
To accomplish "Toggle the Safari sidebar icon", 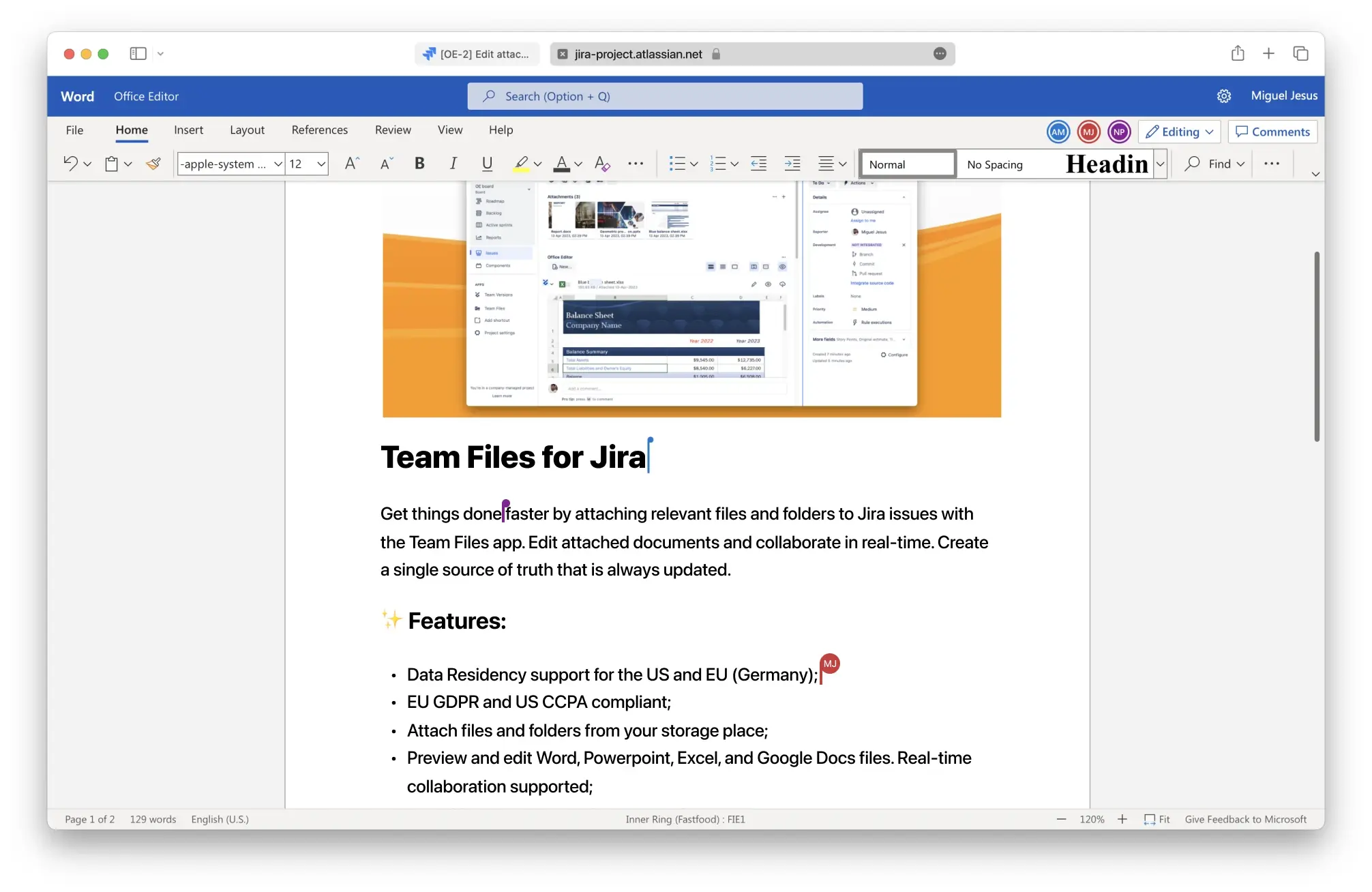I will [138, 53].
